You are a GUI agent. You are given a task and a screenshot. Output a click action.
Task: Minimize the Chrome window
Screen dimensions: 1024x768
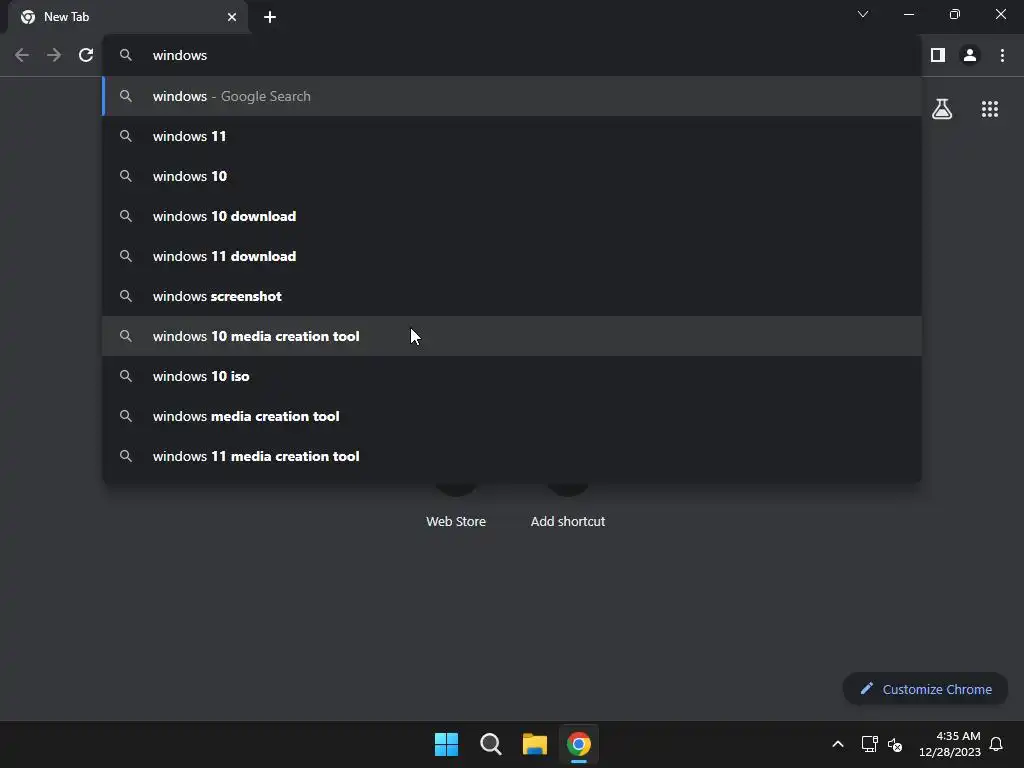pyautogui.click(x=908, y=14)
